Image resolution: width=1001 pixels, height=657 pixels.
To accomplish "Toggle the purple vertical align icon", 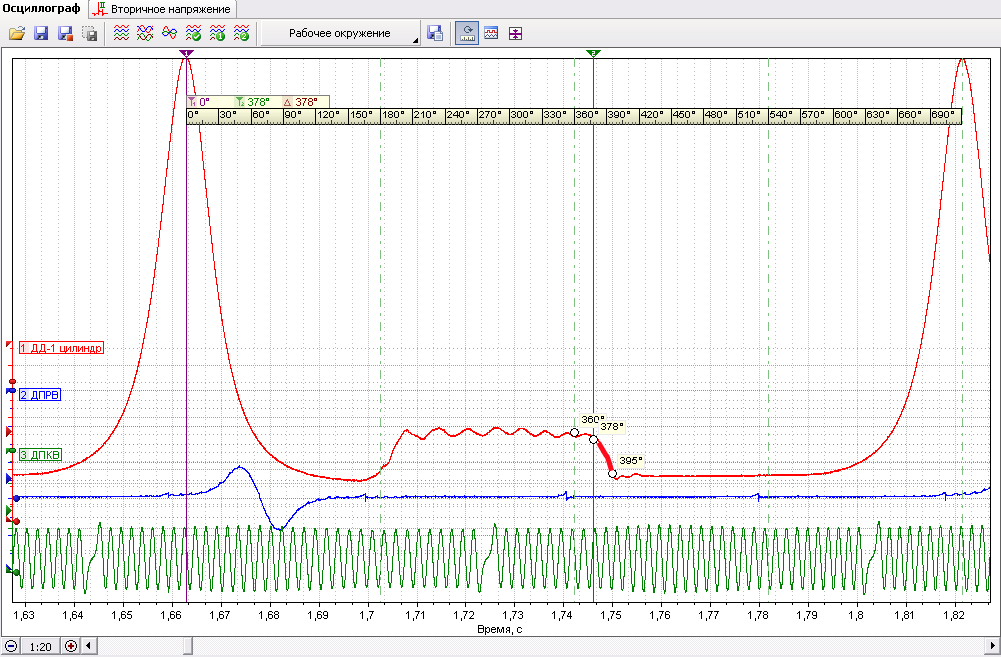I will click(515, 33).
